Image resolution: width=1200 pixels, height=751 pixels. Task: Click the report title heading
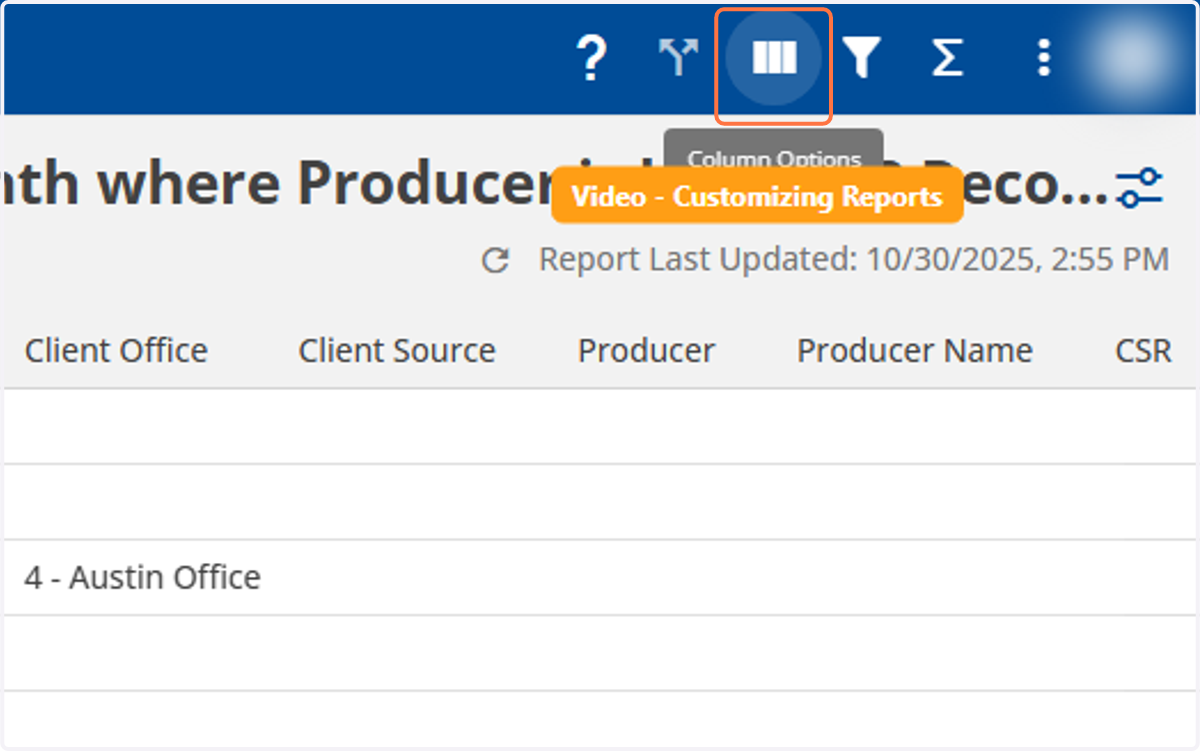coord(558,183)
